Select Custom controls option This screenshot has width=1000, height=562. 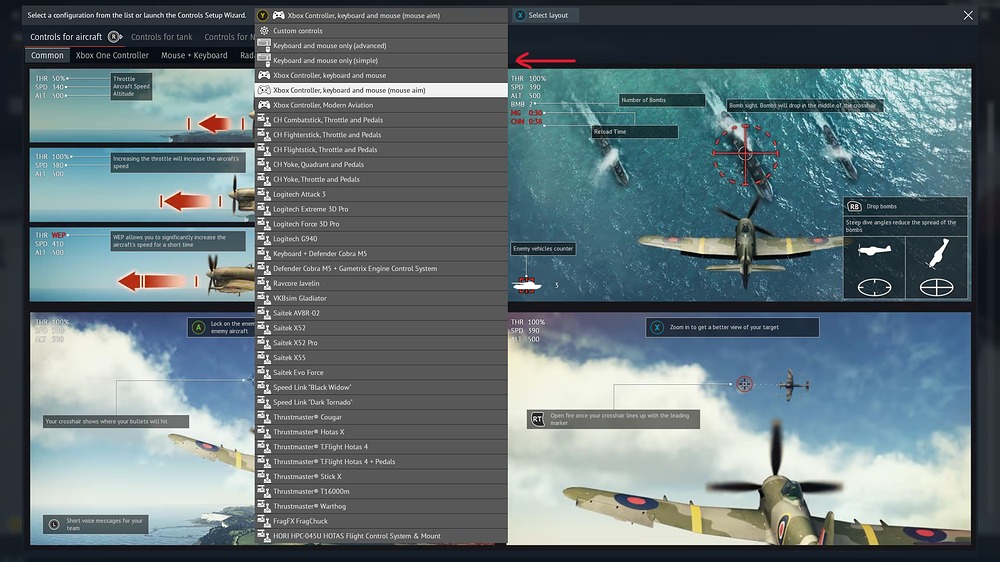pos(381,31)
